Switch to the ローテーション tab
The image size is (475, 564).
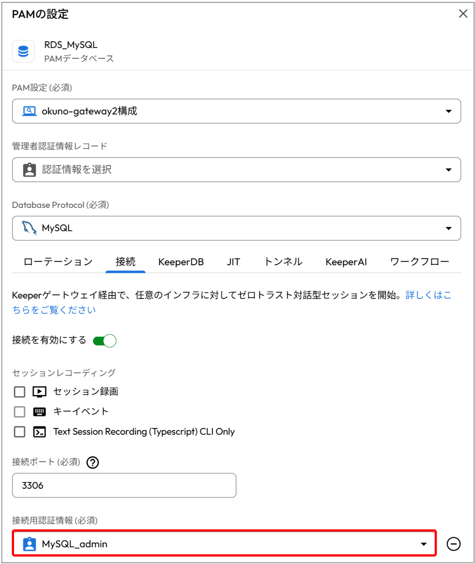click(x=58, y=261)
